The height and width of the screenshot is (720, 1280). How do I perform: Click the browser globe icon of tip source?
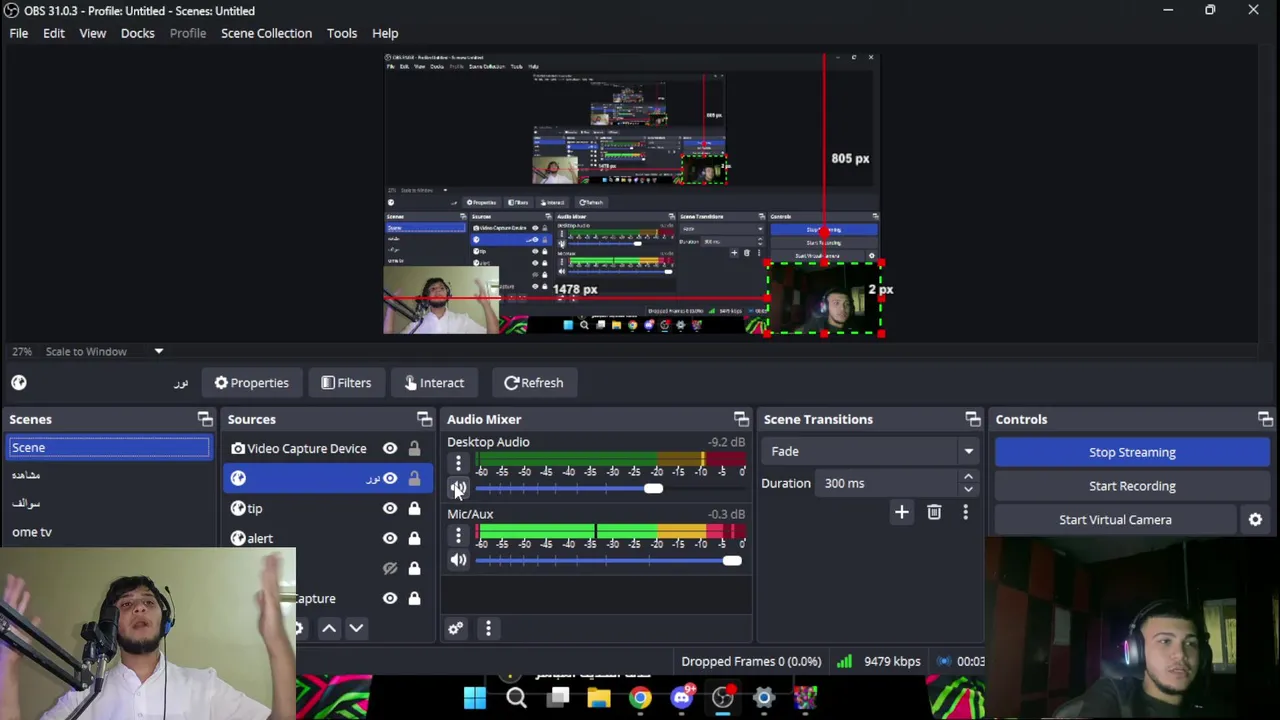pyautogui.click(x=238, y=508)
